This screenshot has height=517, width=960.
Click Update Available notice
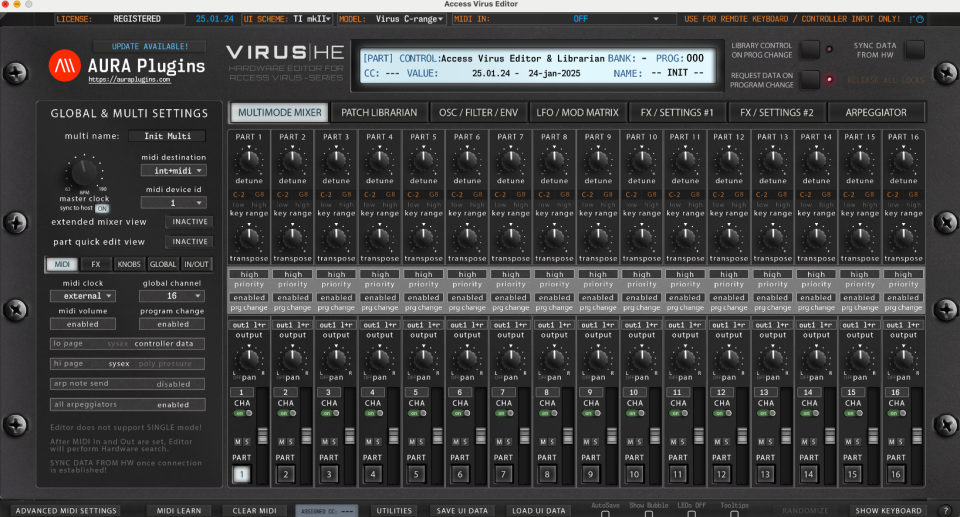150,47
